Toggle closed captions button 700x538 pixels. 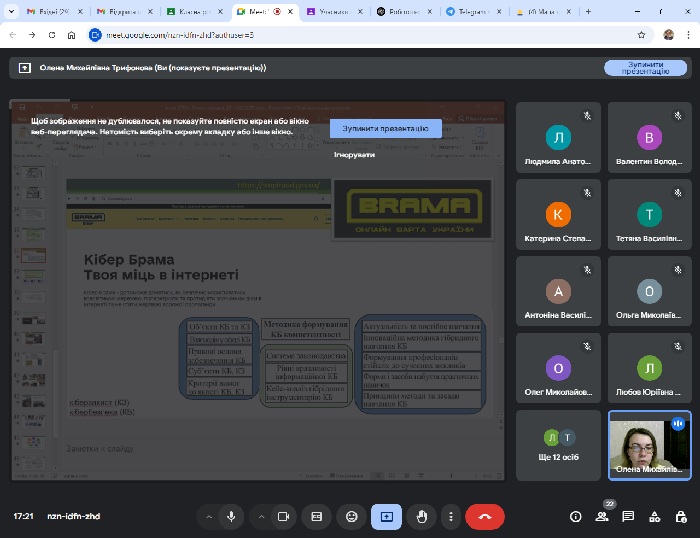[317, 516]
